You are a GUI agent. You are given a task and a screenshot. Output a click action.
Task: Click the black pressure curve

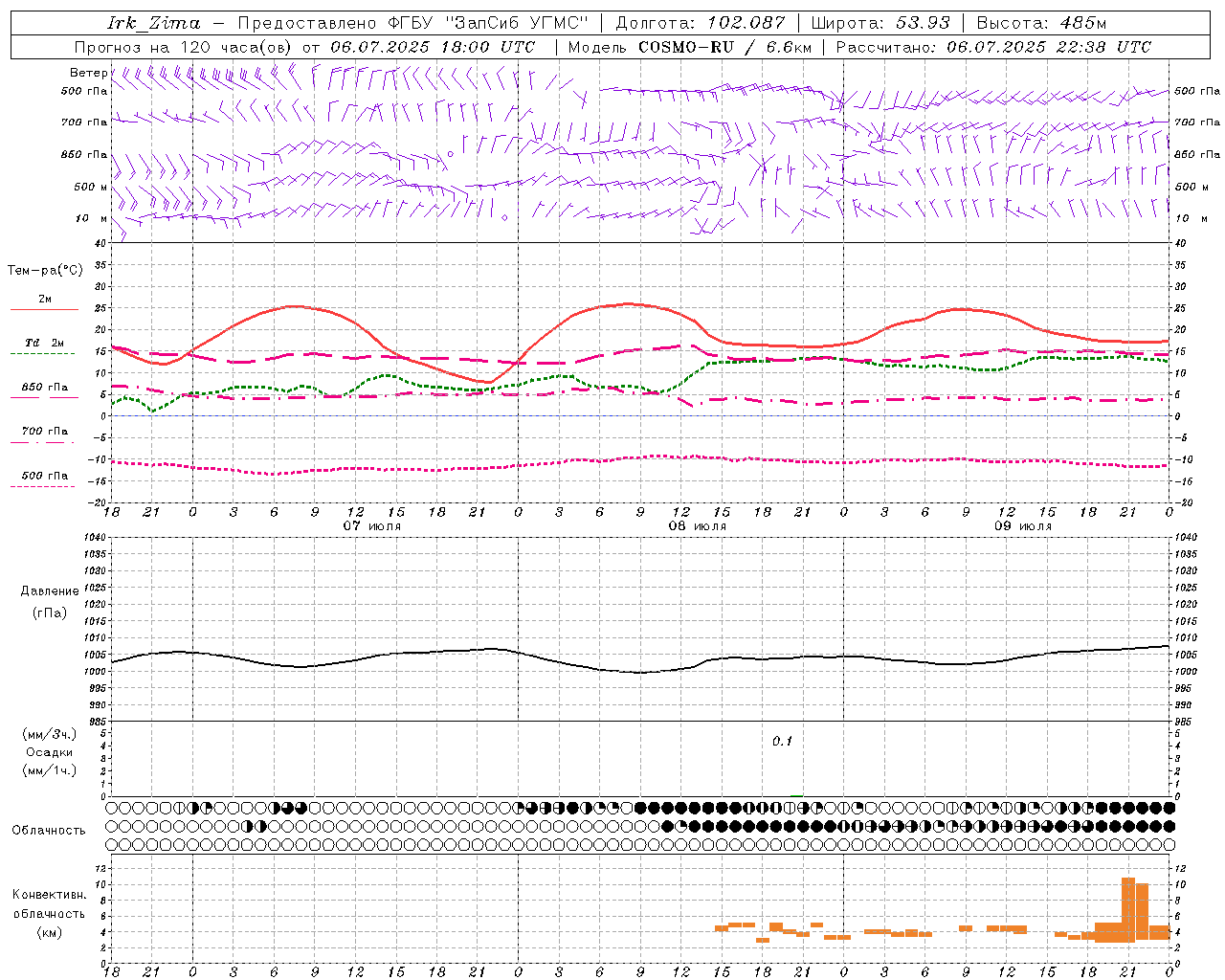[641, 672]
